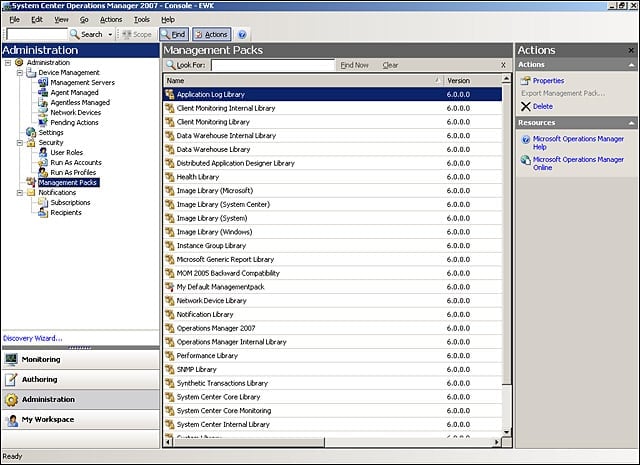Click the Delete X icon
640x465 pixels.
(x=526, y=107)
